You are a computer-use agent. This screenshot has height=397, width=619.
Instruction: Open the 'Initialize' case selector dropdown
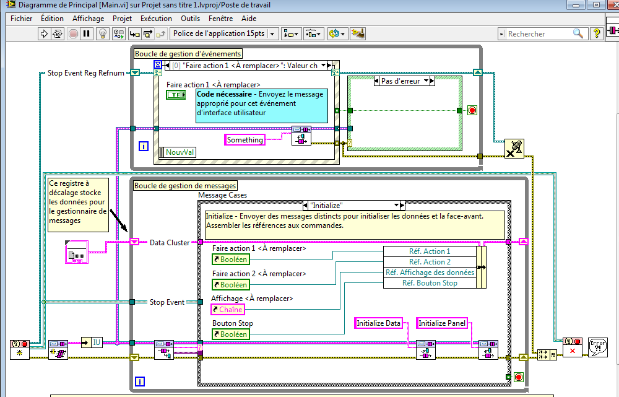[x=396, y=206]
